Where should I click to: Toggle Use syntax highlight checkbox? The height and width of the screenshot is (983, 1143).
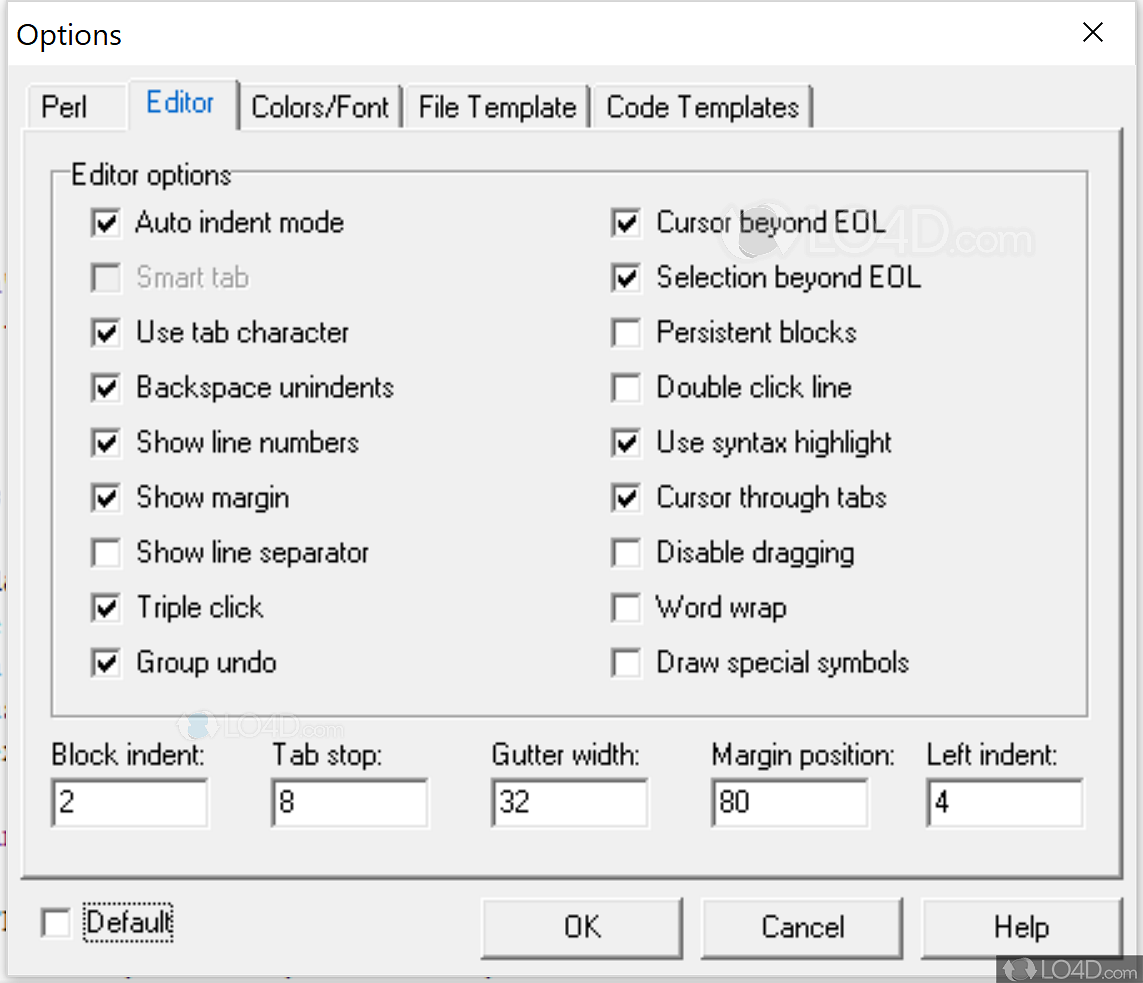(x=627, y=443)
